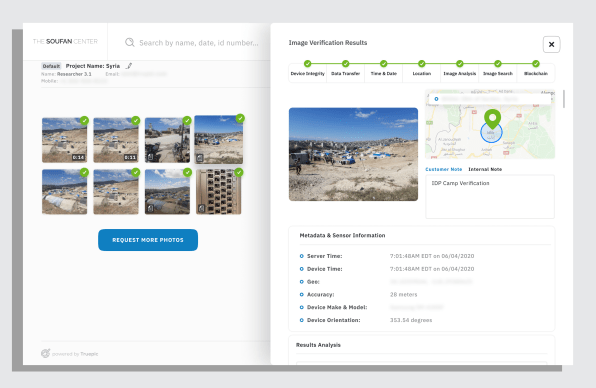Select the Image Search step
The width and height of the screenshot is (596, 388).
[498, 73]
